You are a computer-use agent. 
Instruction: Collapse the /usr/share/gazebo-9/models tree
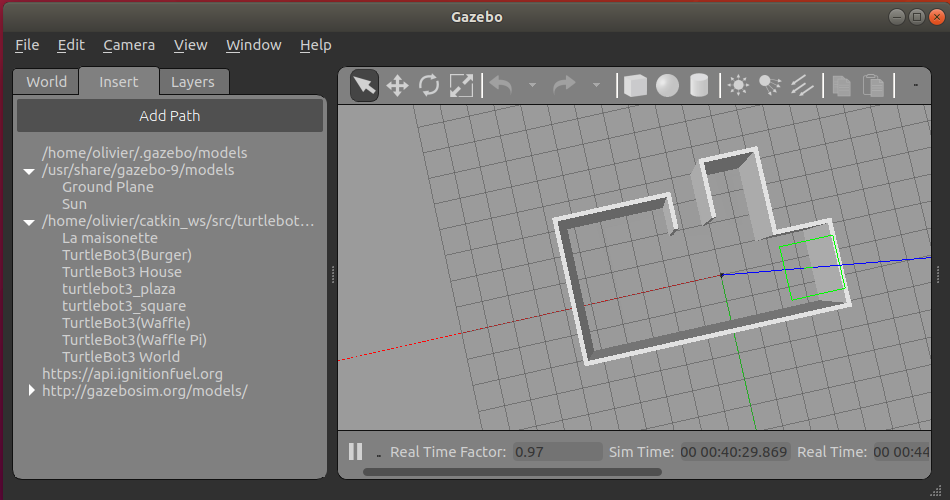28,172
